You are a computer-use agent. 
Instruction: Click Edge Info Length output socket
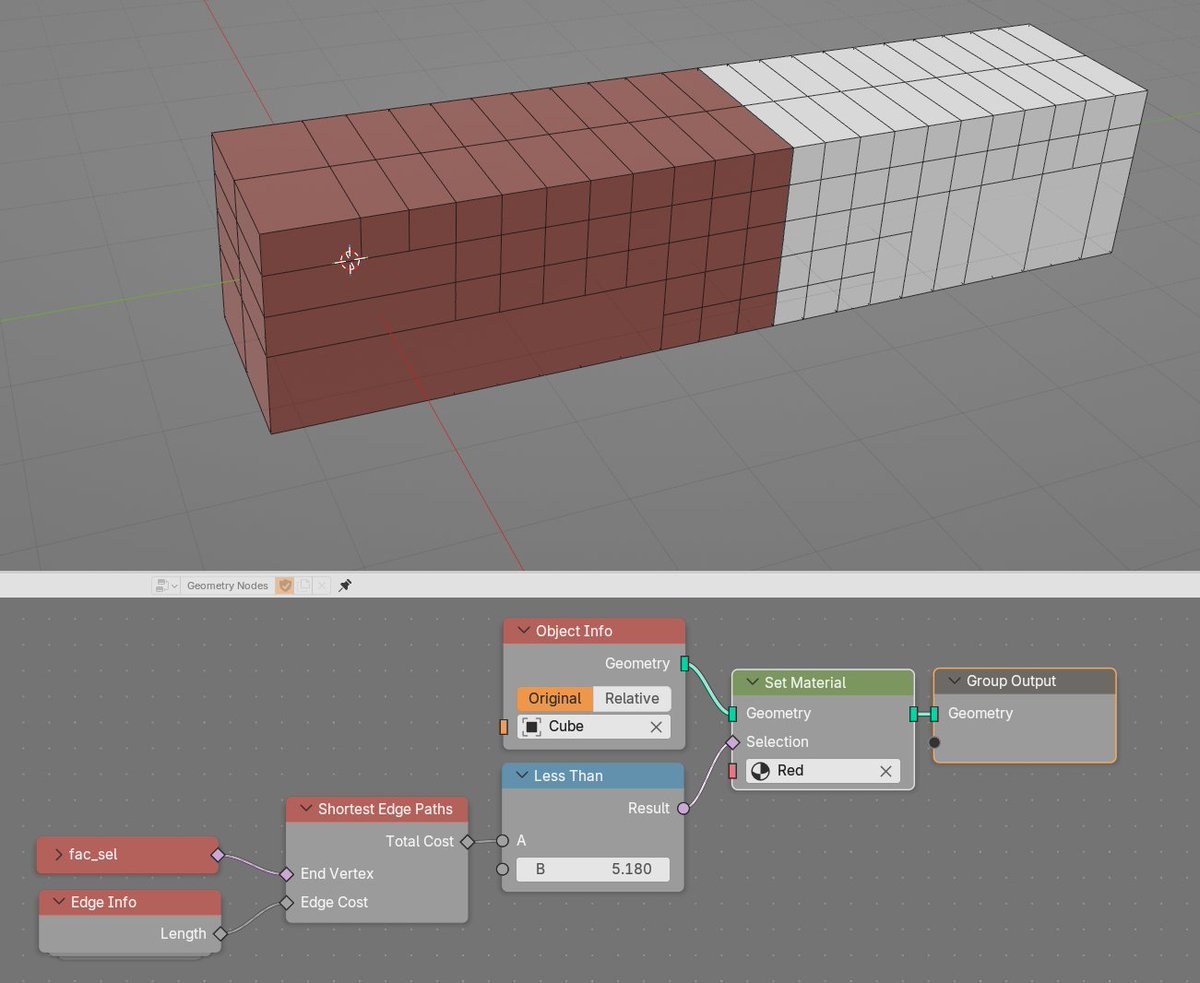pos(220,934)
